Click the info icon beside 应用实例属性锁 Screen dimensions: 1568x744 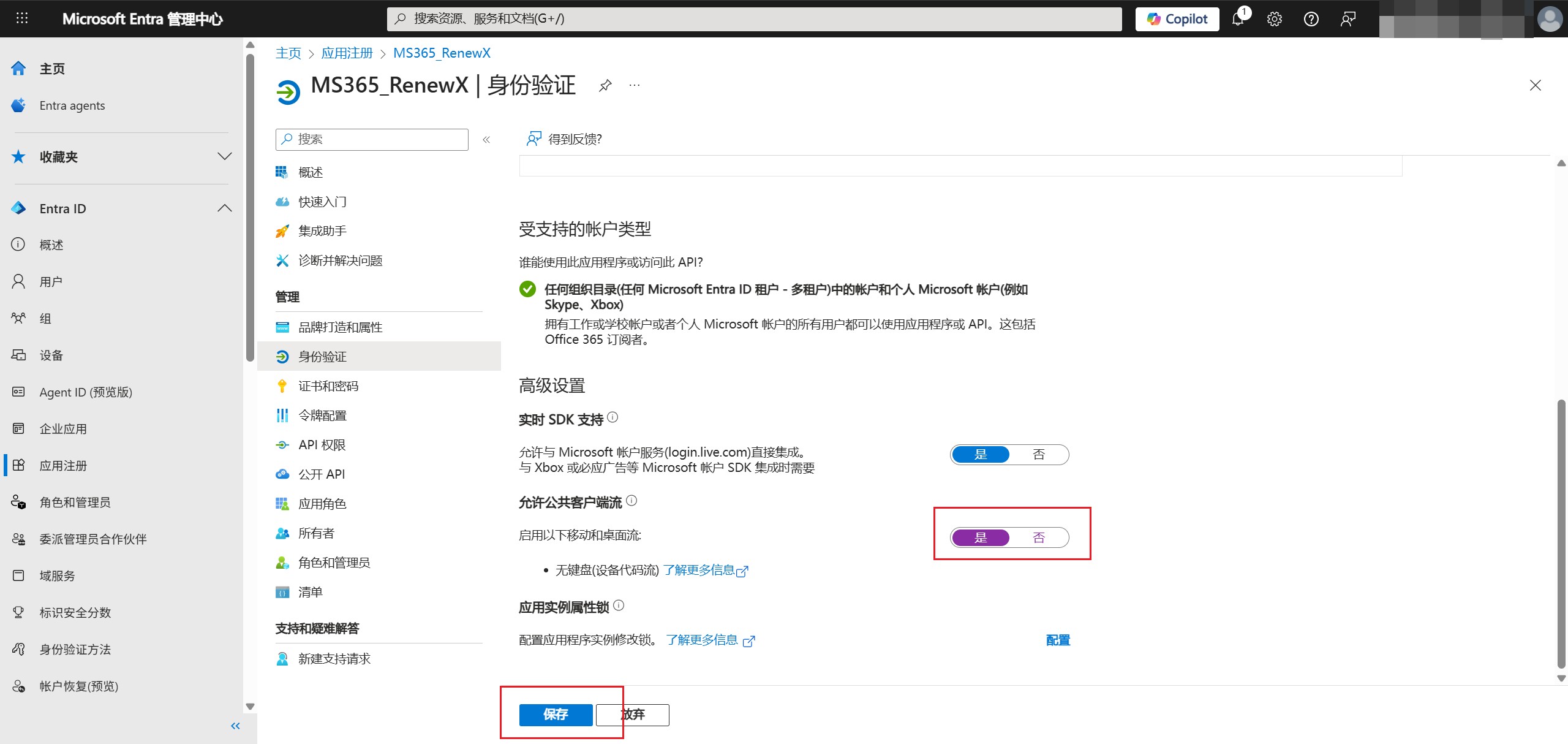pyautogui.click(x=619, y=605)
